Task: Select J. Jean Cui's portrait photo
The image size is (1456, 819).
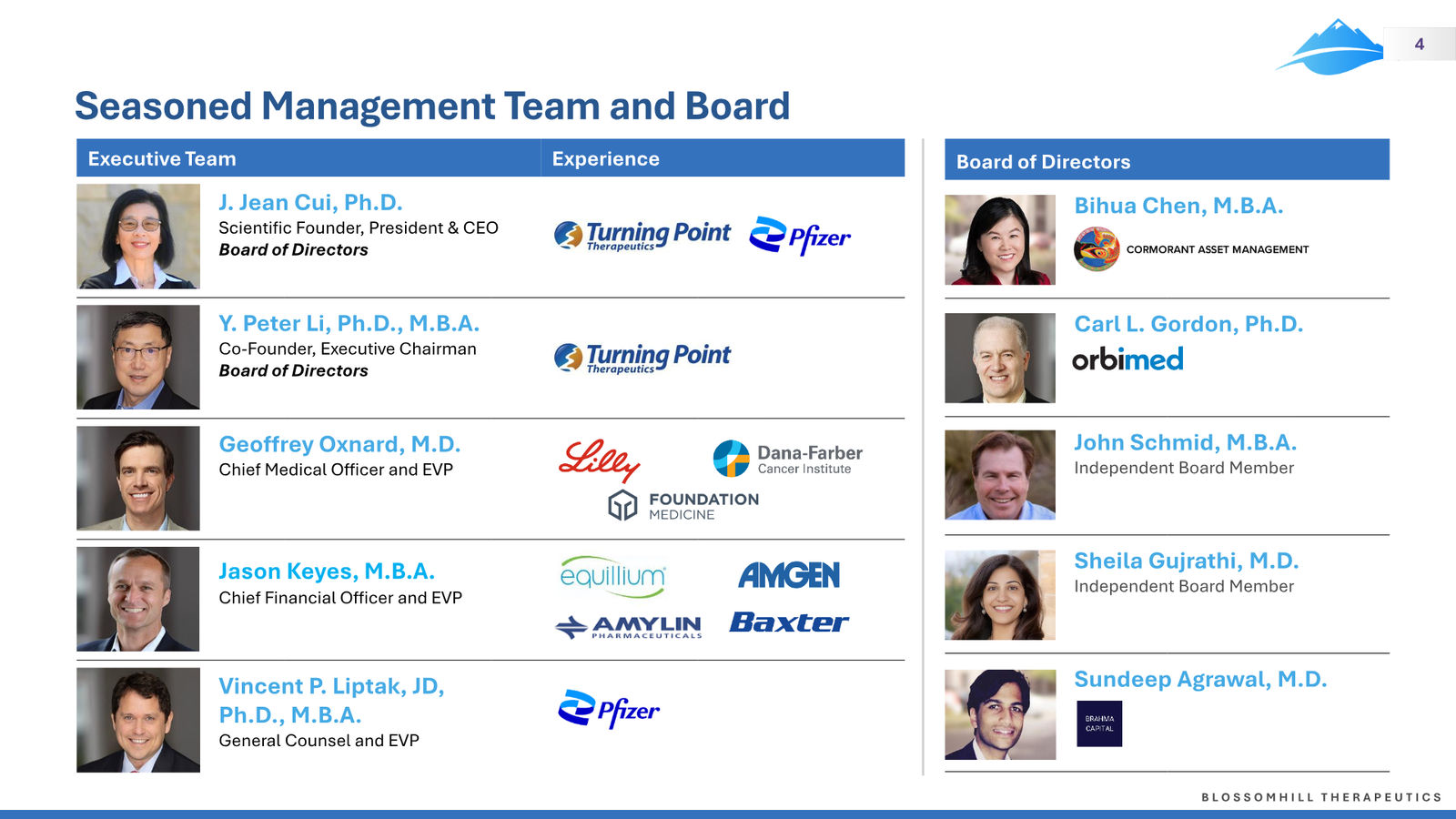Action: [x=138, y=237]
